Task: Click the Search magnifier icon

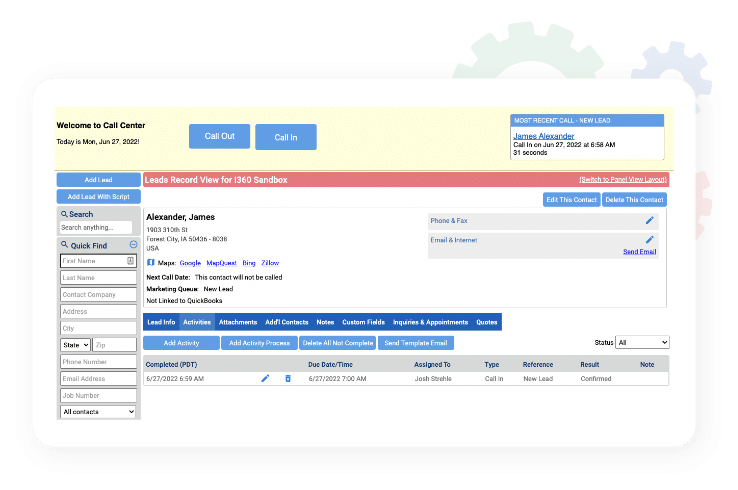Action: (64, 214)
